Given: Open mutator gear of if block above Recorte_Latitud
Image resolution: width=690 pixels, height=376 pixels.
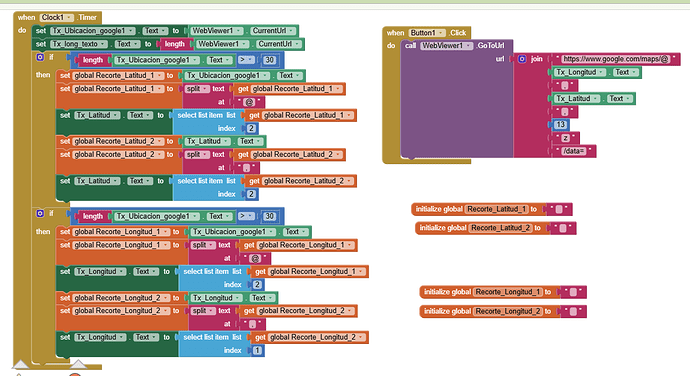Looking at the screenshot, I should click(x=40, y=57).
